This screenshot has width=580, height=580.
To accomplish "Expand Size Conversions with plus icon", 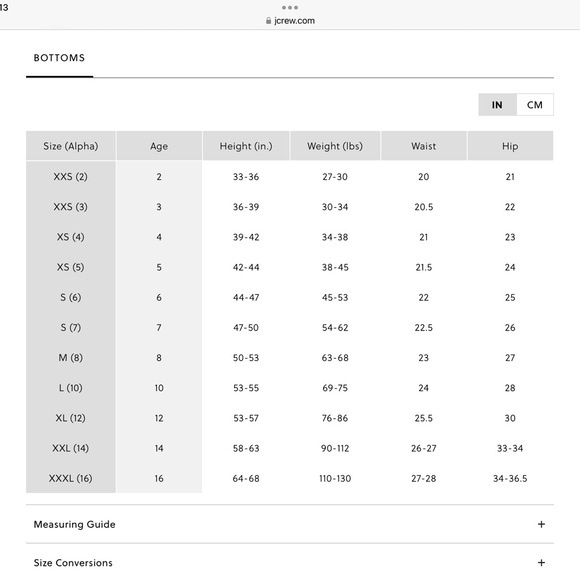I will [541, 563].
